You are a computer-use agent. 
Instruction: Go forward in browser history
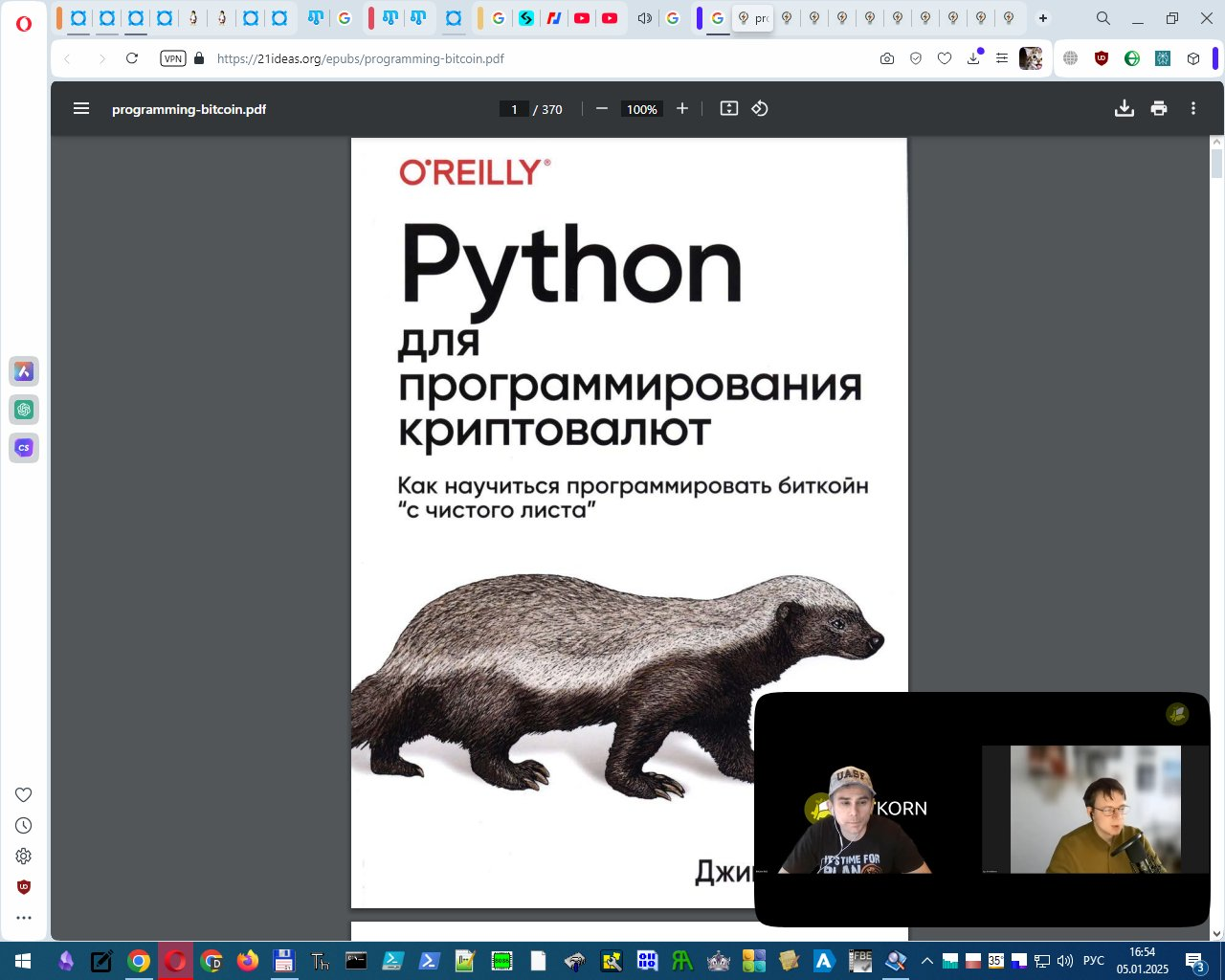coord(101,58)
